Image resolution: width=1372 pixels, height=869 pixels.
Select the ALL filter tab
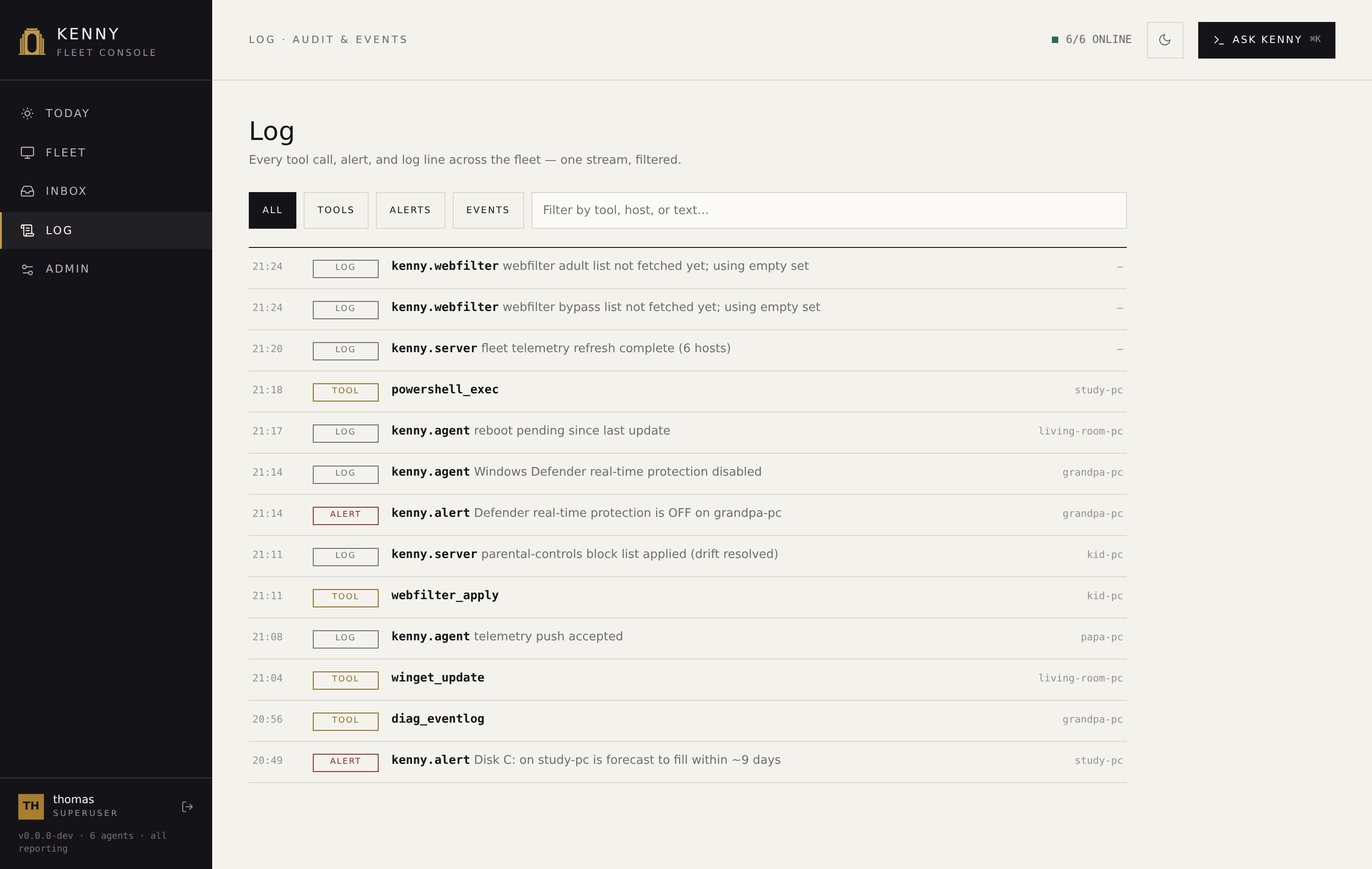point(273,210)
